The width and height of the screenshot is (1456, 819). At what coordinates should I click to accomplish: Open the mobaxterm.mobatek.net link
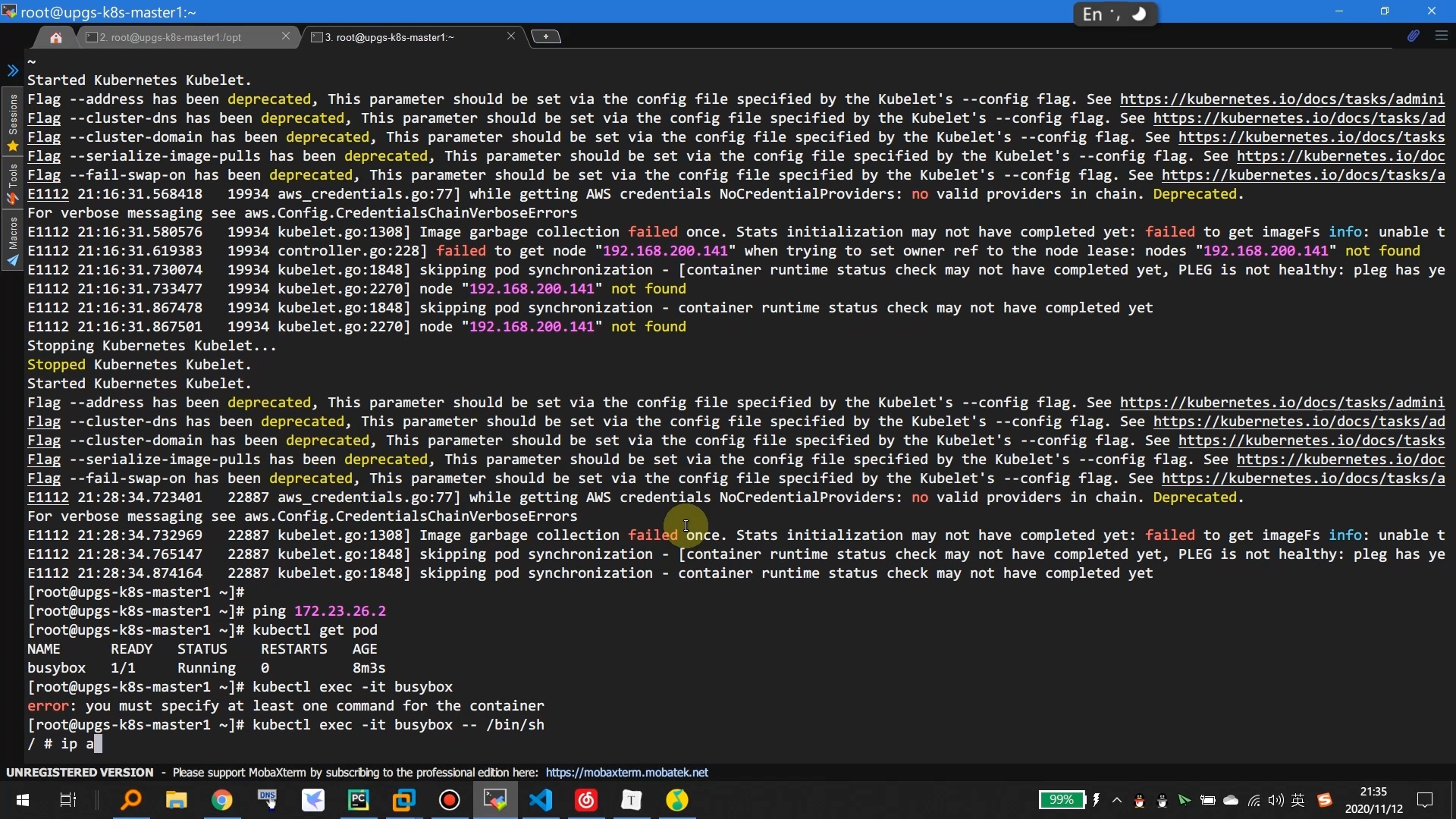pos(626,772)
